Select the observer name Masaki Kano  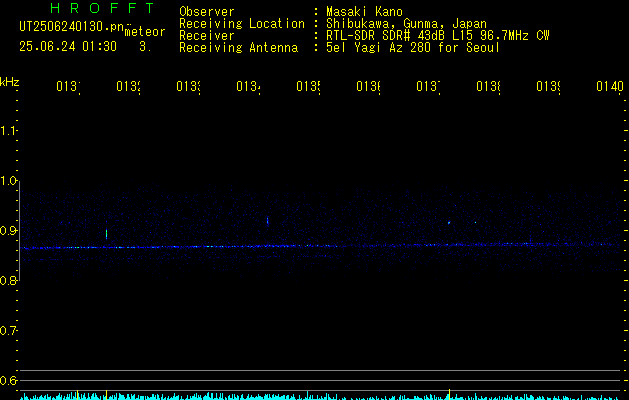coord(364,12)
